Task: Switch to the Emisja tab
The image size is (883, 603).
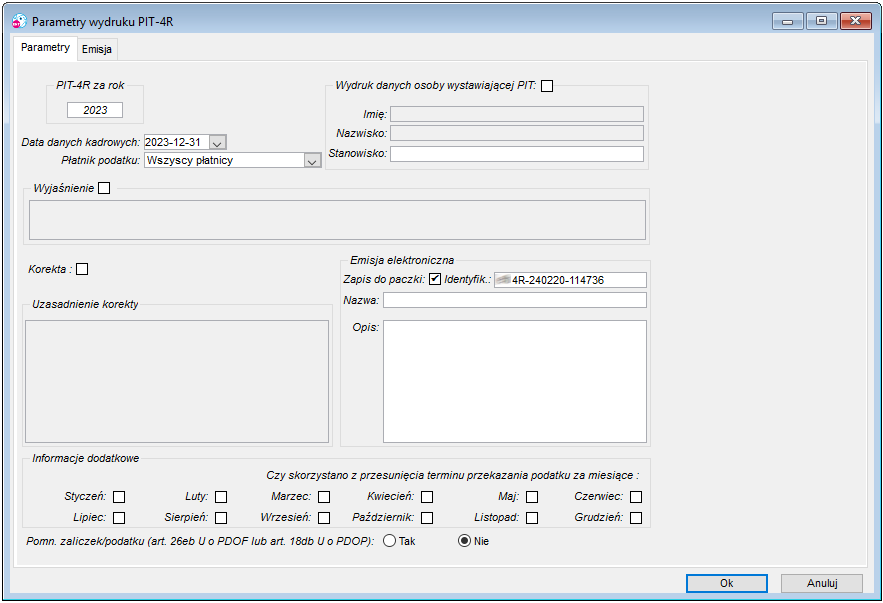Action: click(97, 49)
